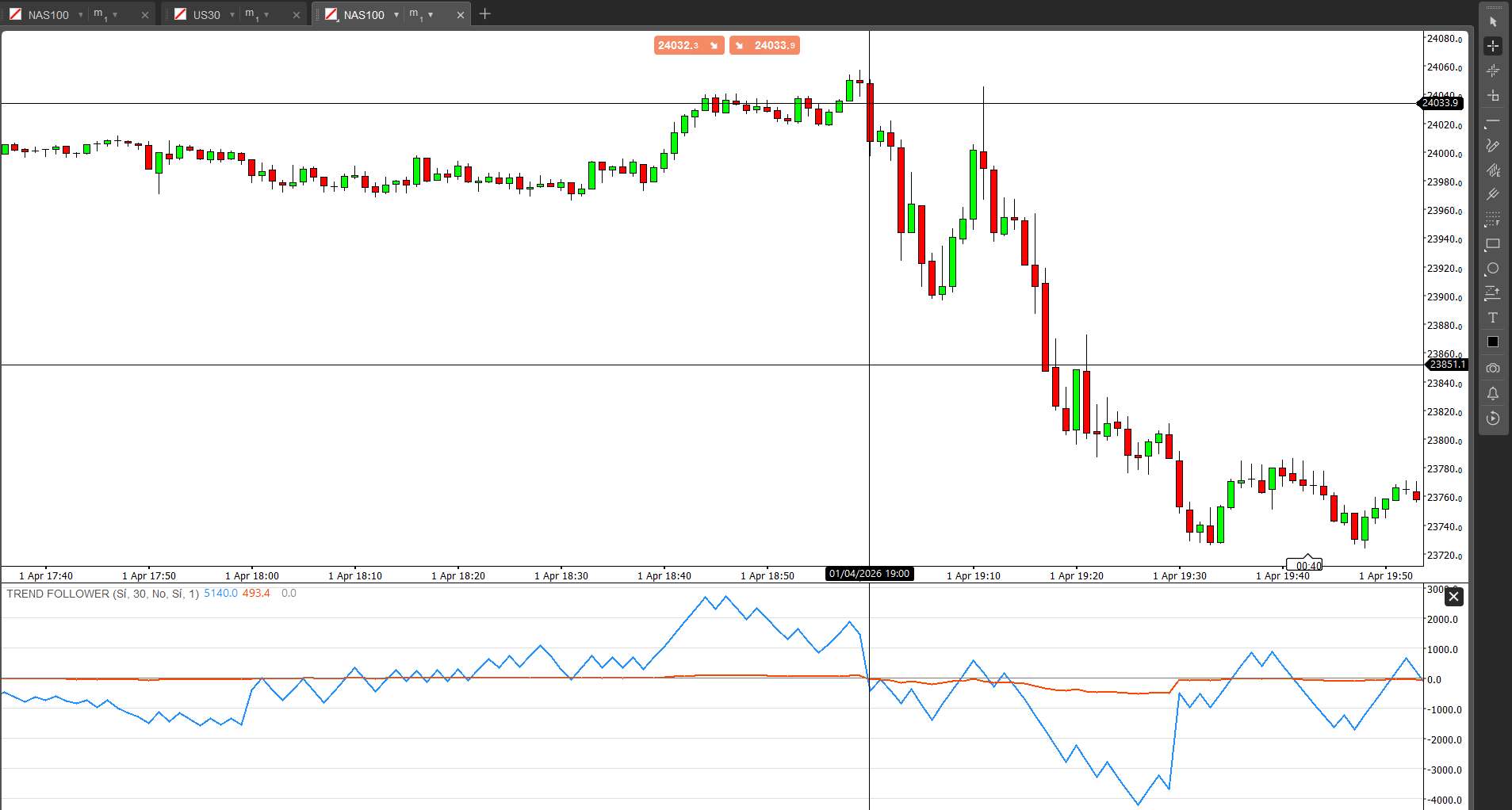The image size is (1512, 810).
Task: Open the US30 symbol dropdown arrow
Action: coord(232,15)
